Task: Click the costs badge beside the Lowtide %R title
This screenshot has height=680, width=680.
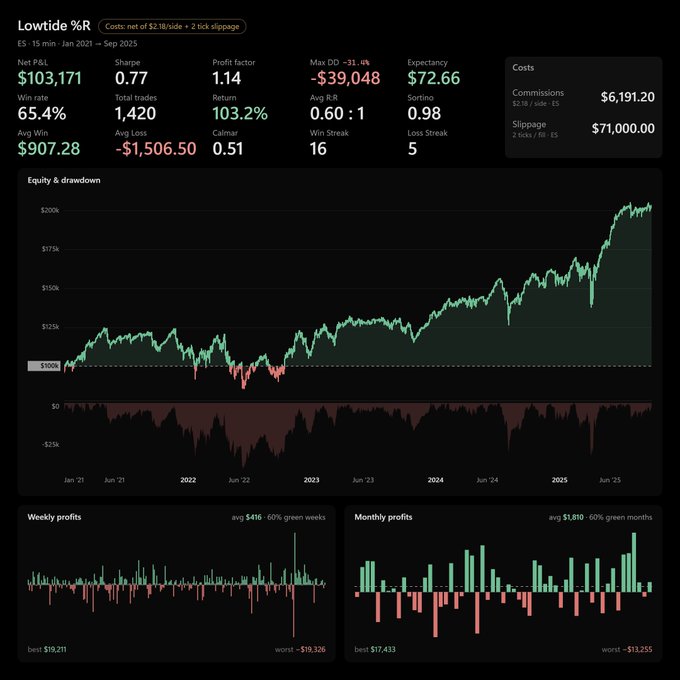Action: click(x=172, y=26)
